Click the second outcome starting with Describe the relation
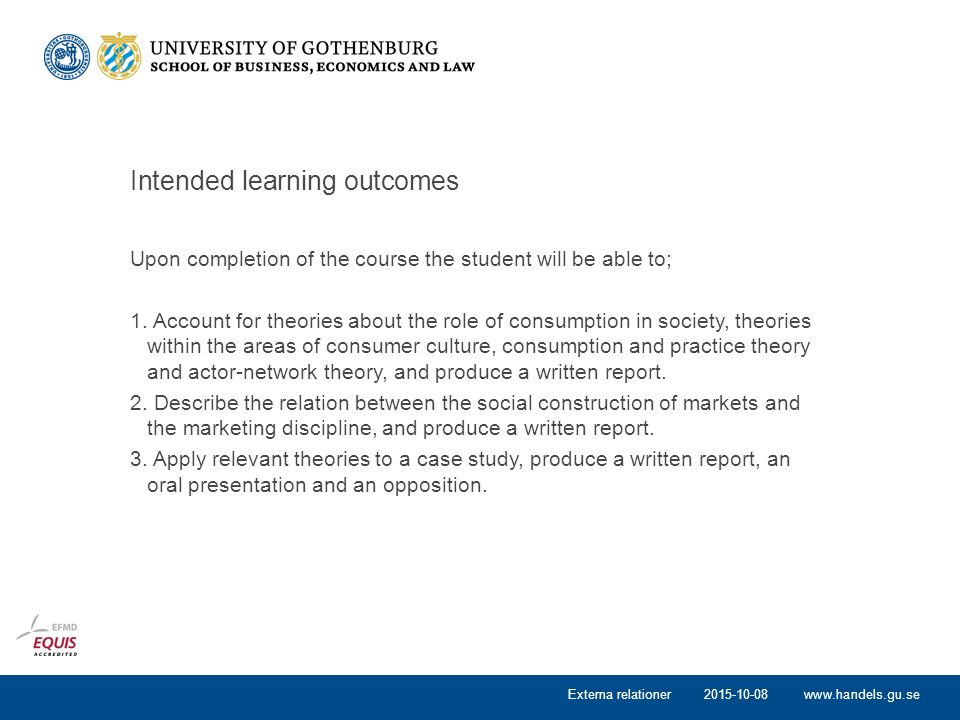 (465, 416)
